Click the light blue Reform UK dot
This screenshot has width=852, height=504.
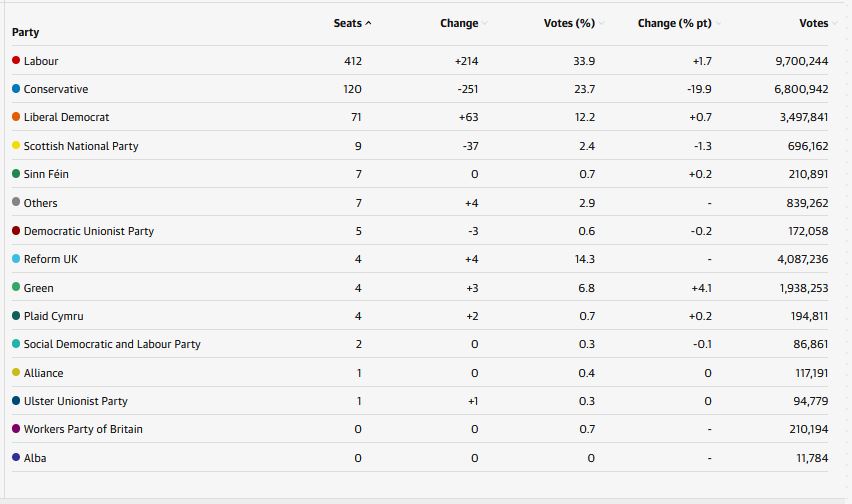(x=16, y=259)
